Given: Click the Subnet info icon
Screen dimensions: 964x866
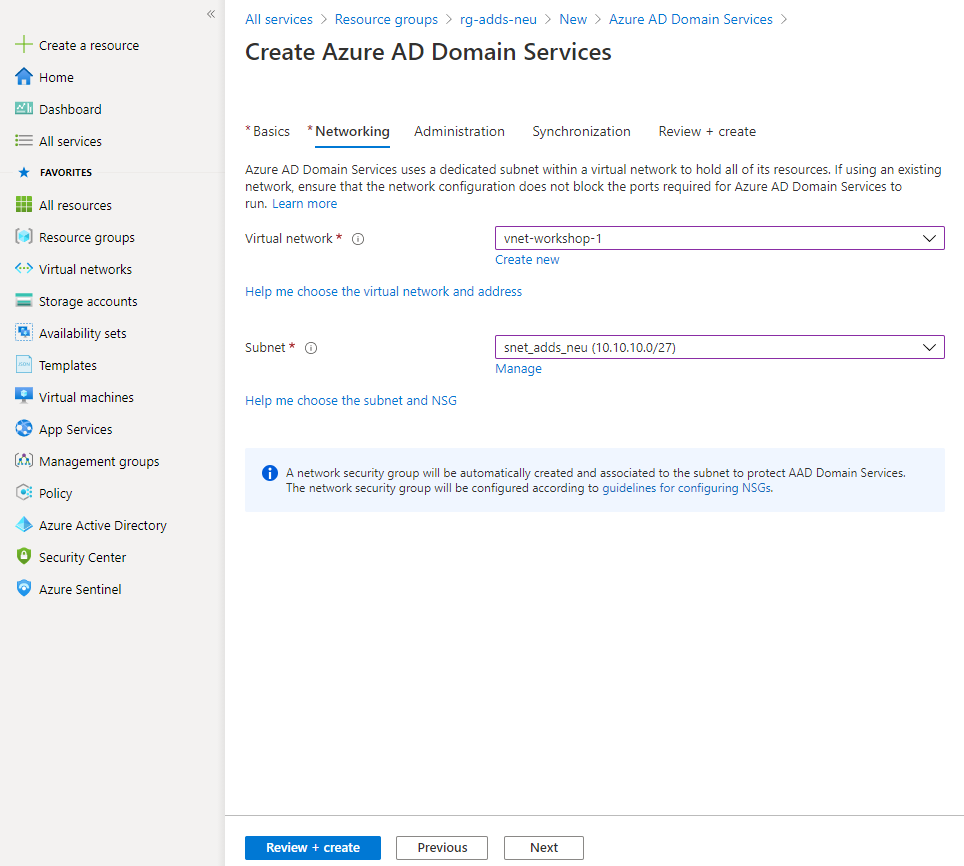Looking at the screenshot, I should (x=311, y=348).
